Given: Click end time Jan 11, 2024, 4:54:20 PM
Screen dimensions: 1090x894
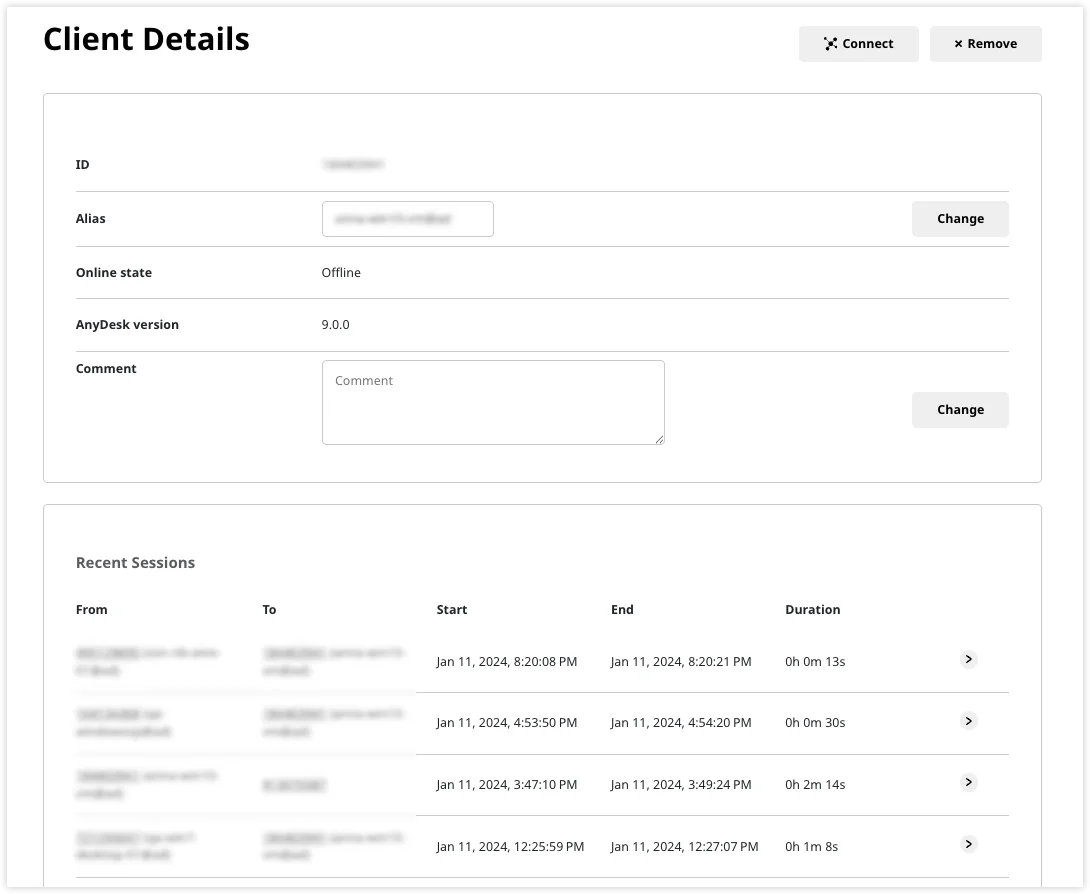Looking at the screenshot, I should point(681,723).
